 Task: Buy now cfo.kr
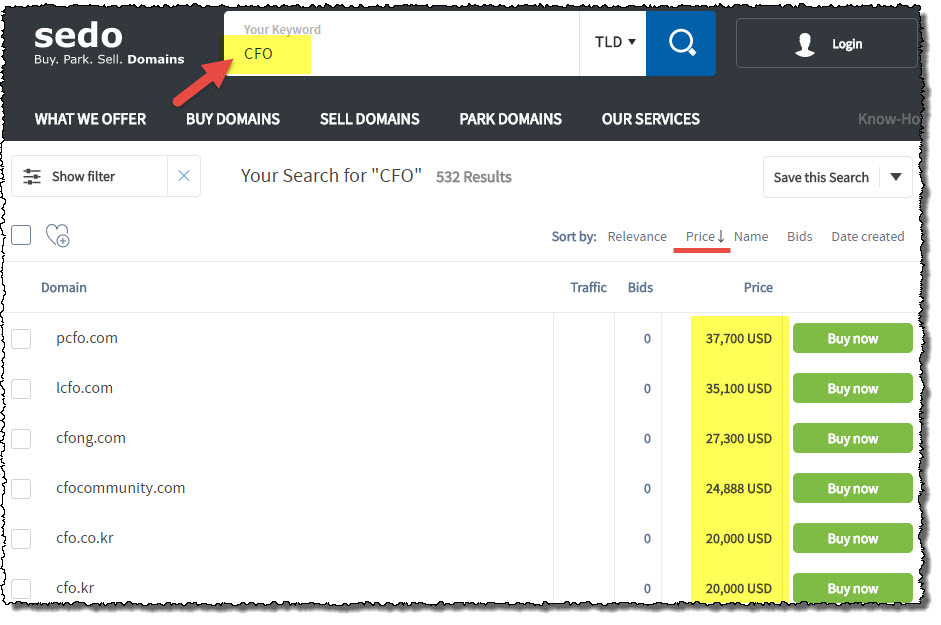pos(853,588)
